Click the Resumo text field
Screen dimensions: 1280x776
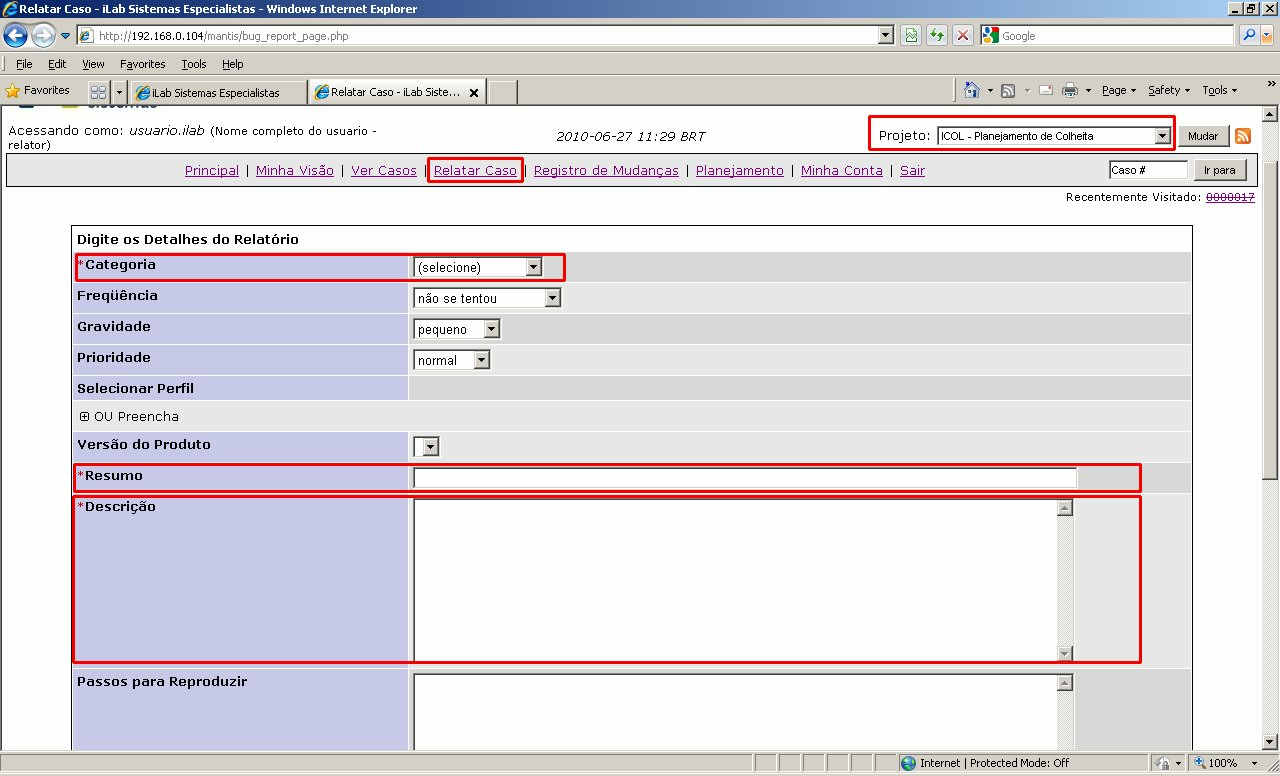(x=745, y=478)
